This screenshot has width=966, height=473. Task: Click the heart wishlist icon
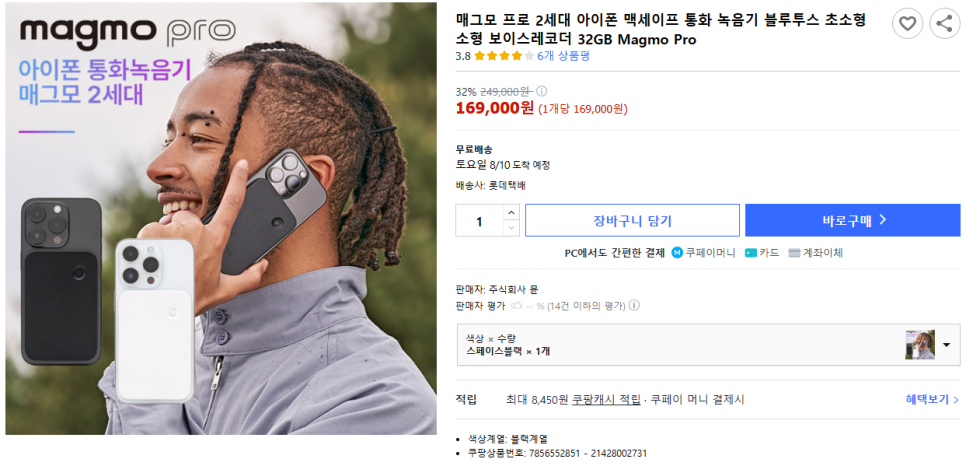[907, 24]
